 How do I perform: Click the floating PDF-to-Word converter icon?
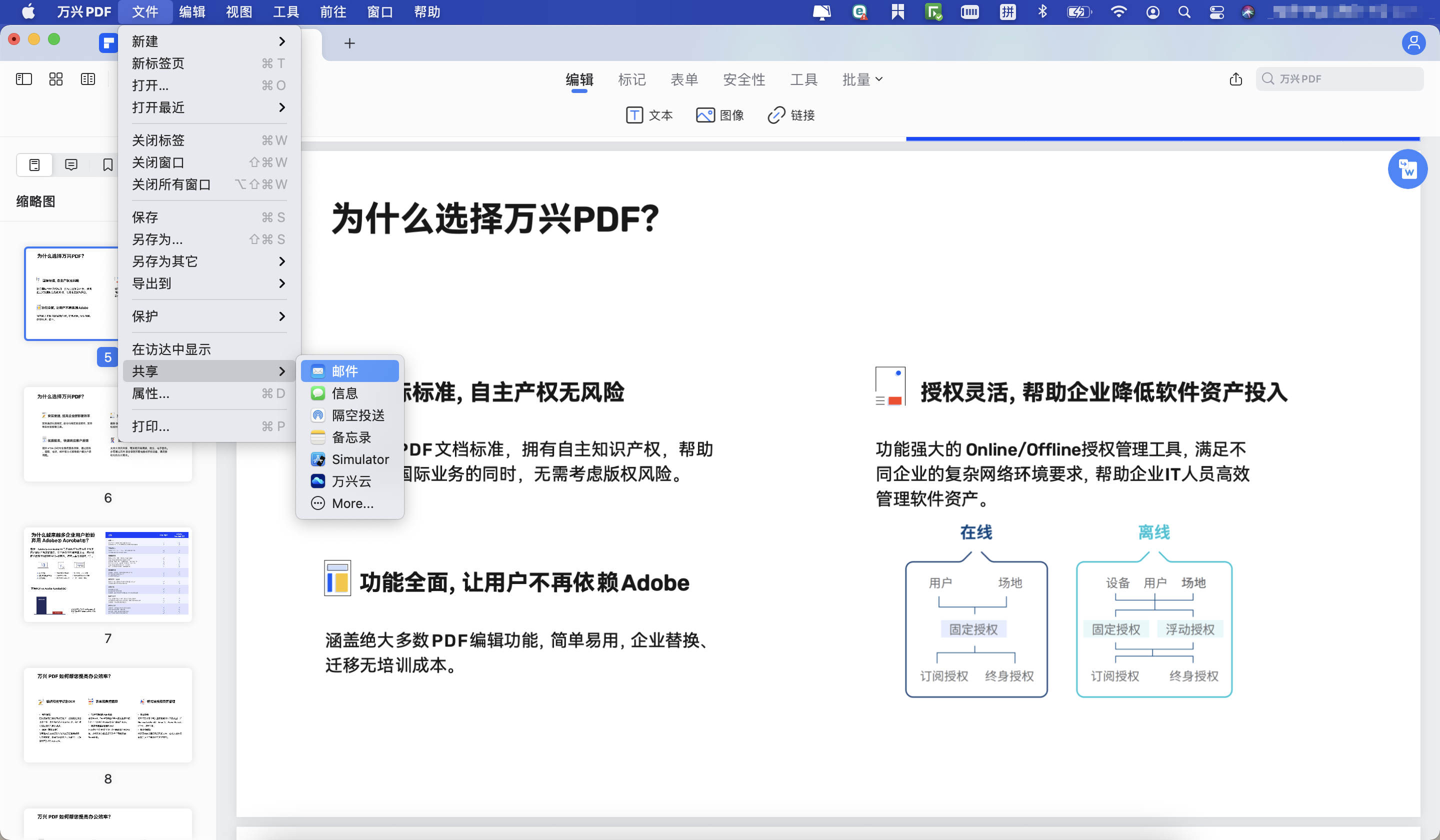[x=1407, y=169]
